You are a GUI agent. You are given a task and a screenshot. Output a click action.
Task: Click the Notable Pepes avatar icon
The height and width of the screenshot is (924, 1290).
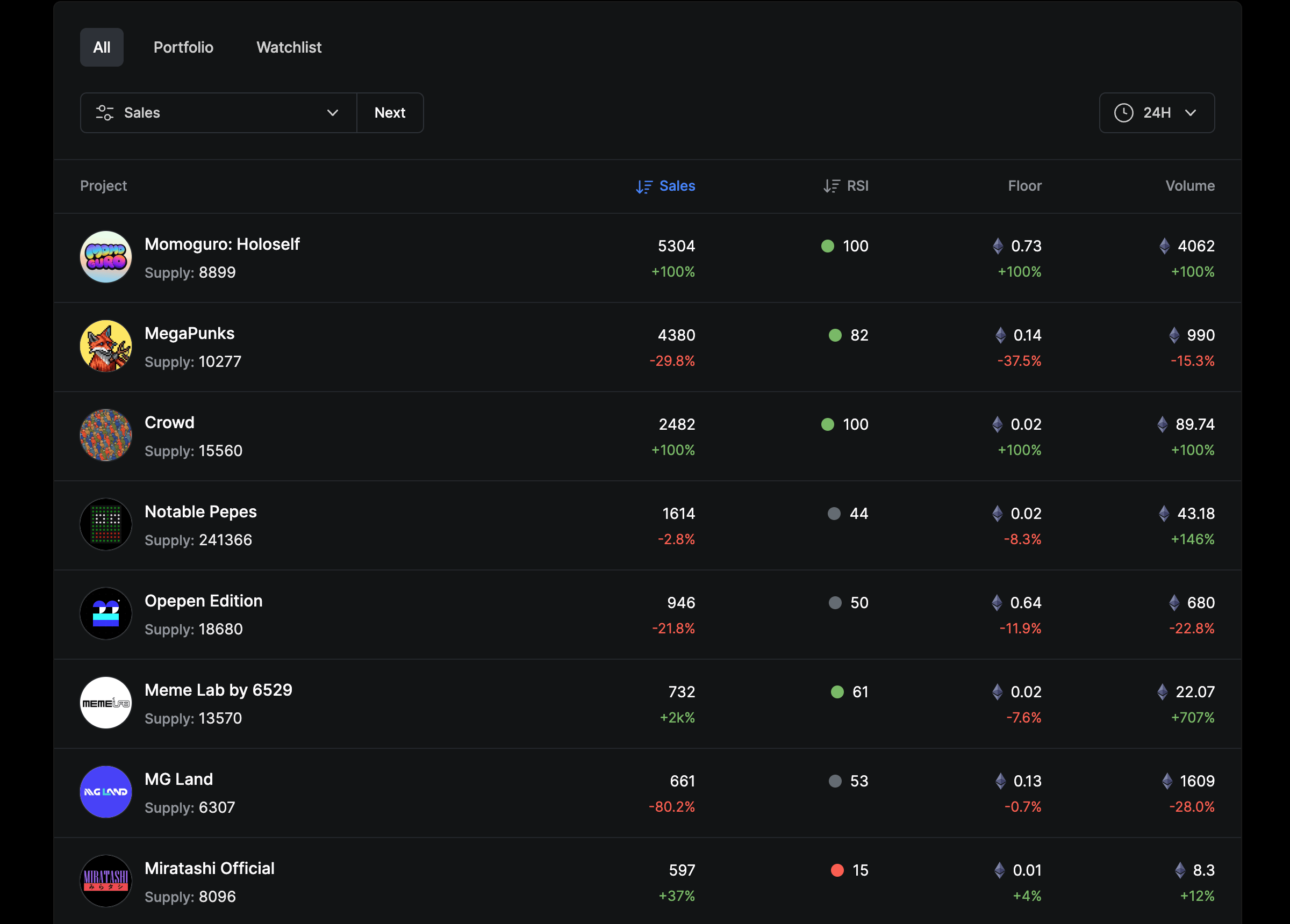[106, 524]
